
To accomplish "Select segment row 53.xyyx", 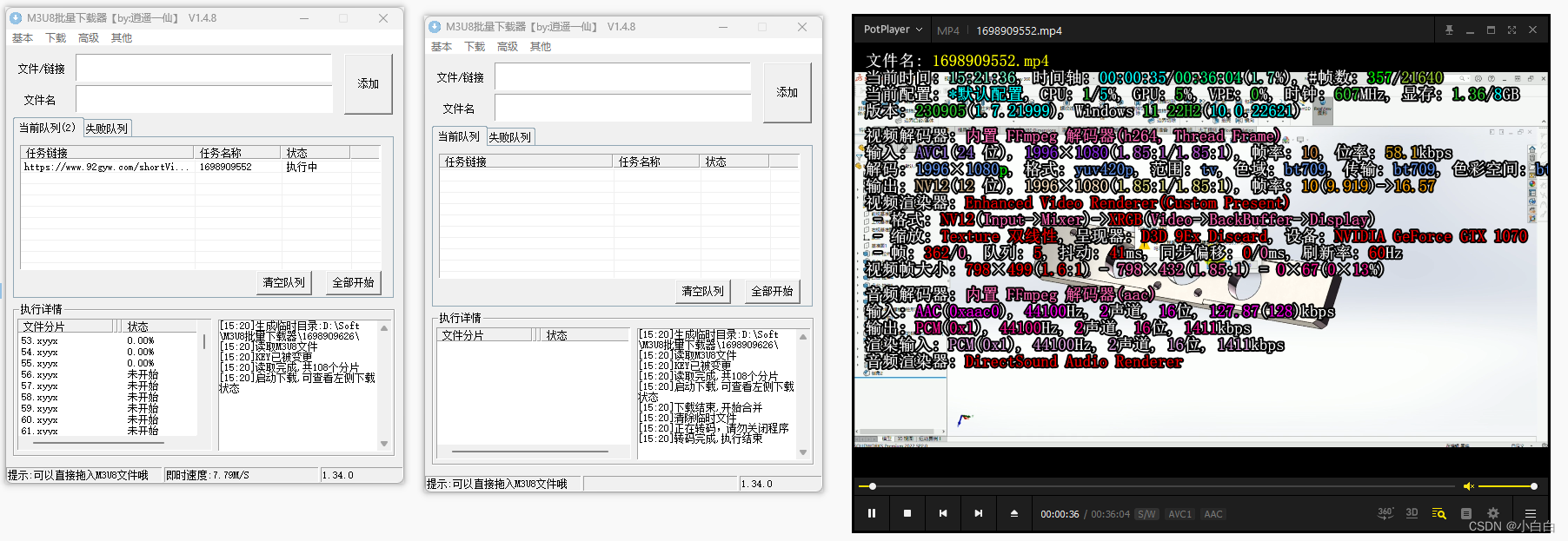I will click(109, 341).
